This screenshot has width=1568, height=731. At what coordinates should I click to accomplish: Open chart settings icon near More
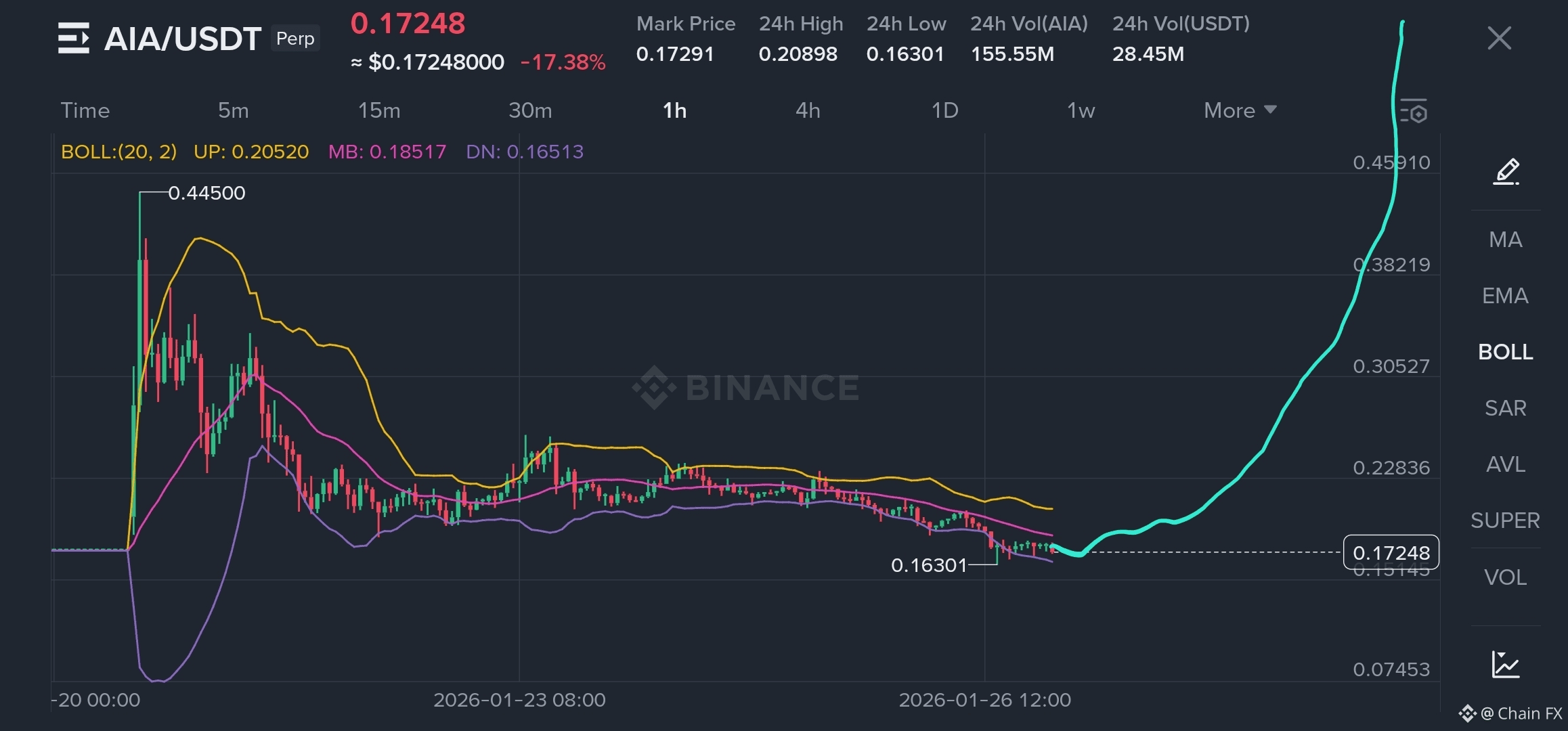(x=1414, y=112)
